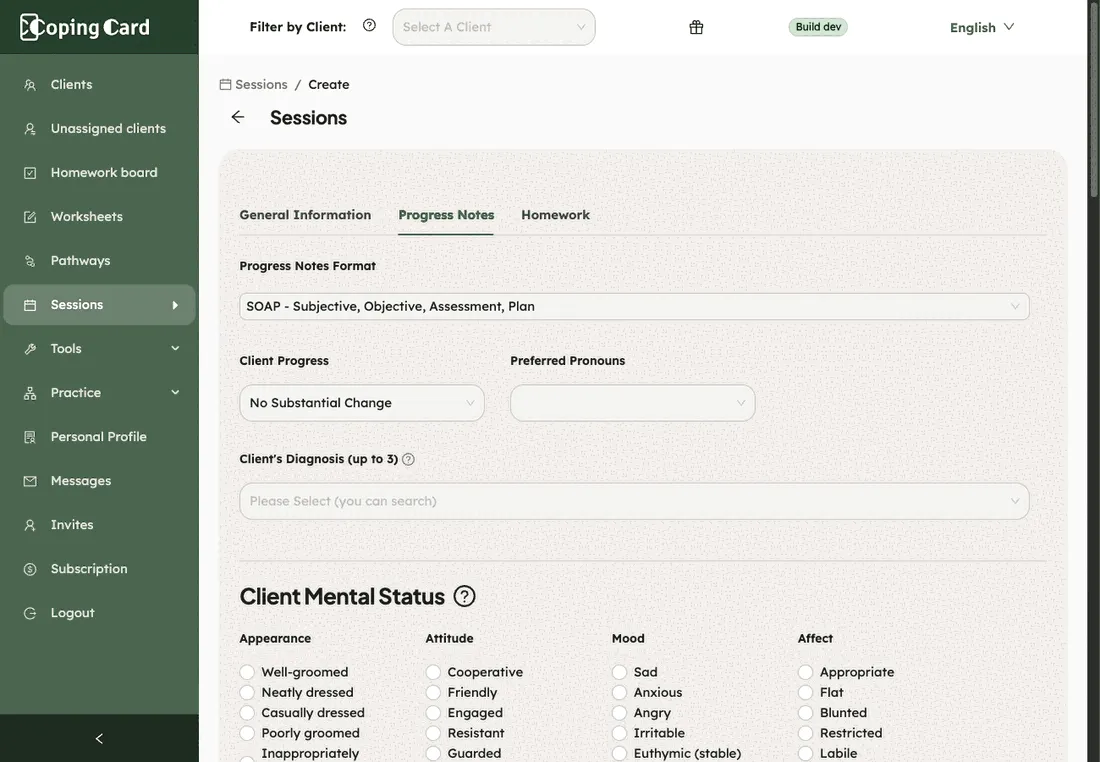
Task: Click the Homework board checkbox icon
Action: coord(29,173)
